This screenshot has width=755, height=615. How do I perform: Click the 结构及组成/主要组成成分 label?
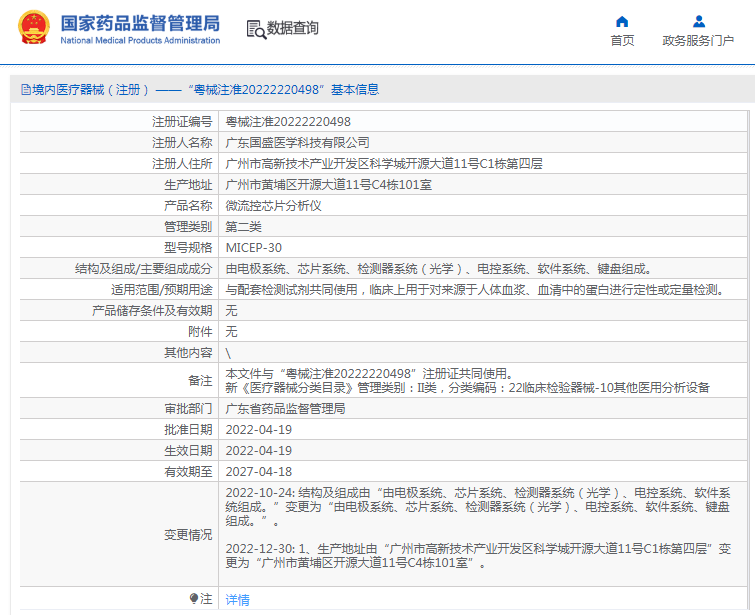pos(143,269)
